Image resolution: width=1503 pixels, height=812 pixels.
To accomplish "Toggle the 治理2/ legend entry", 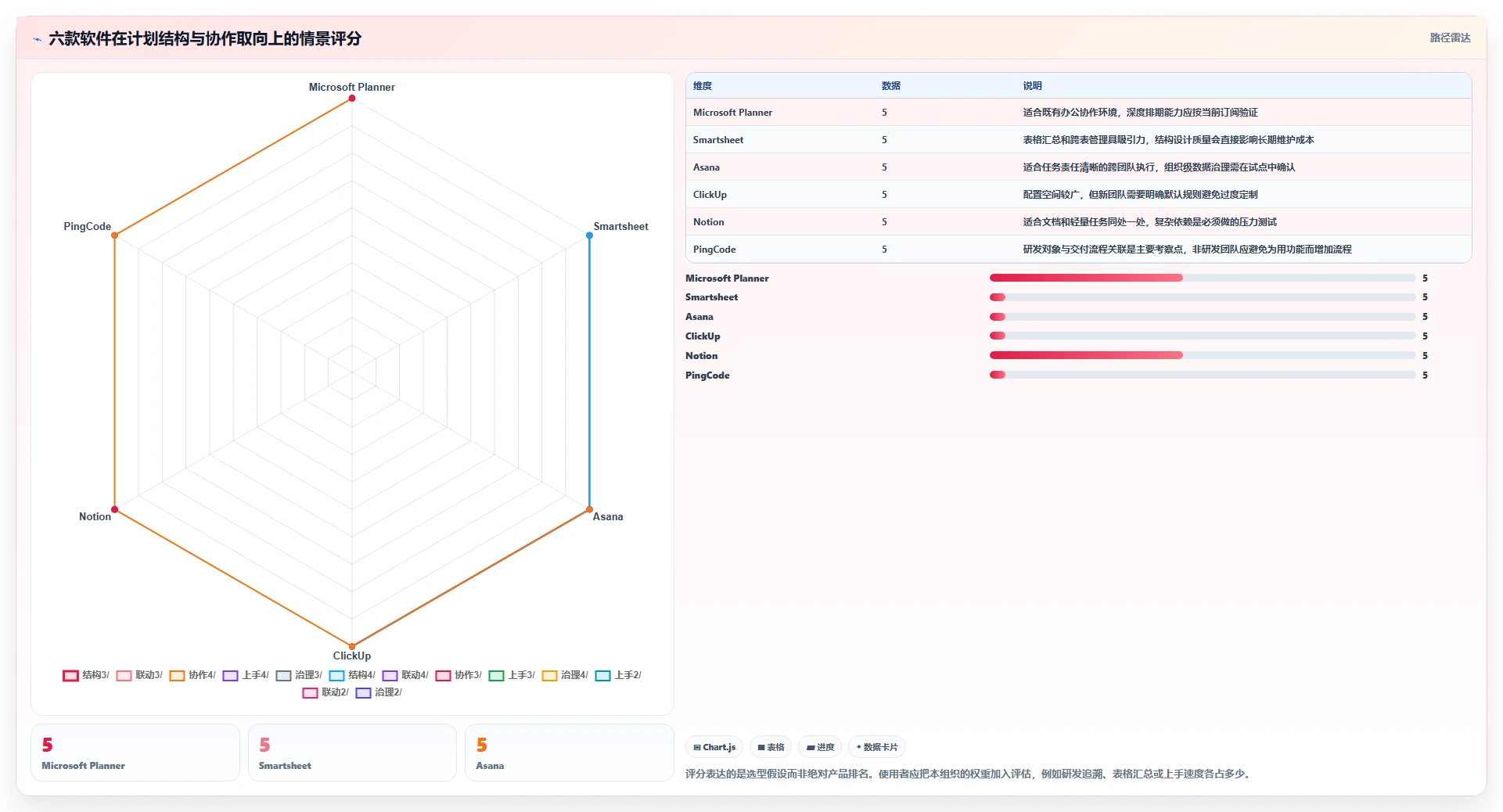I will pyautogui.click(x=379, y=692).
